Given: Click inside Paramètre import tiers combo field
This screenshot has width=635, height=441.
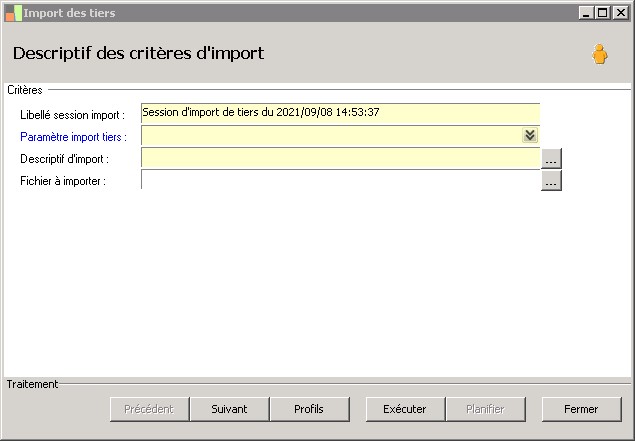Looking at the screenshot, I should pyautogui.click(x=331, y=136).
